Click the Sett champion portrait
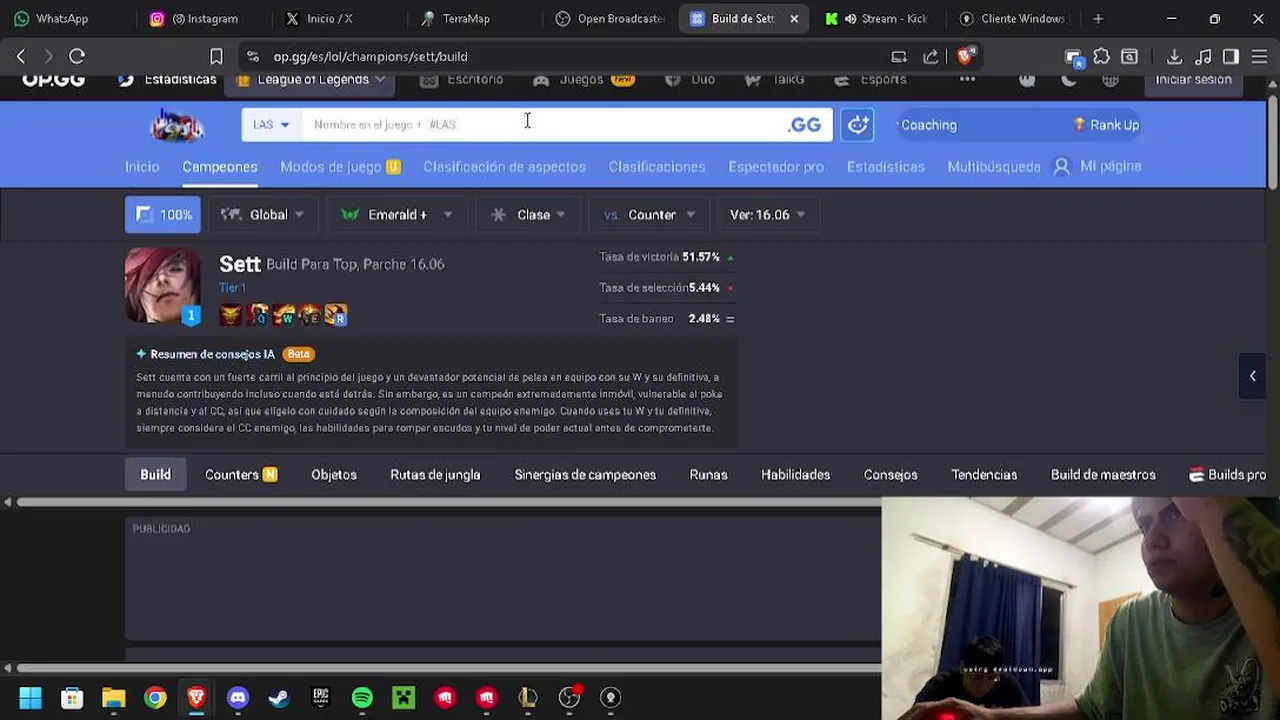 point(163,286)
